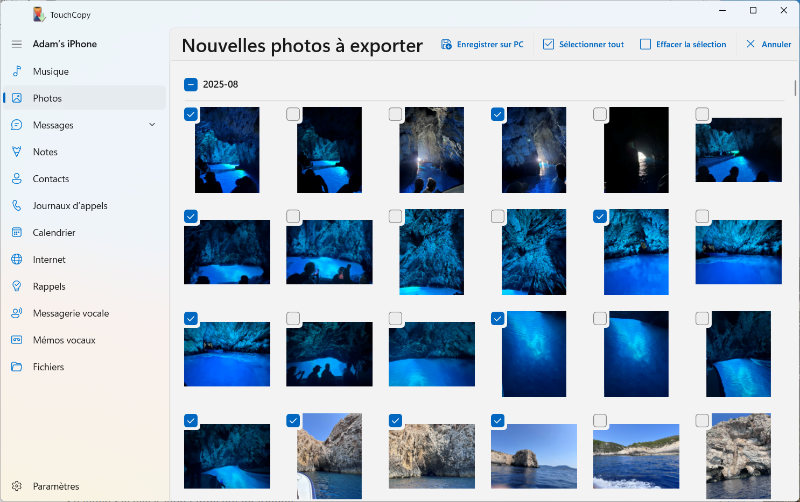The image size is (800, 502).
Task: Click the Calendrier calendar icon
Action: click(x=17, y=232)
